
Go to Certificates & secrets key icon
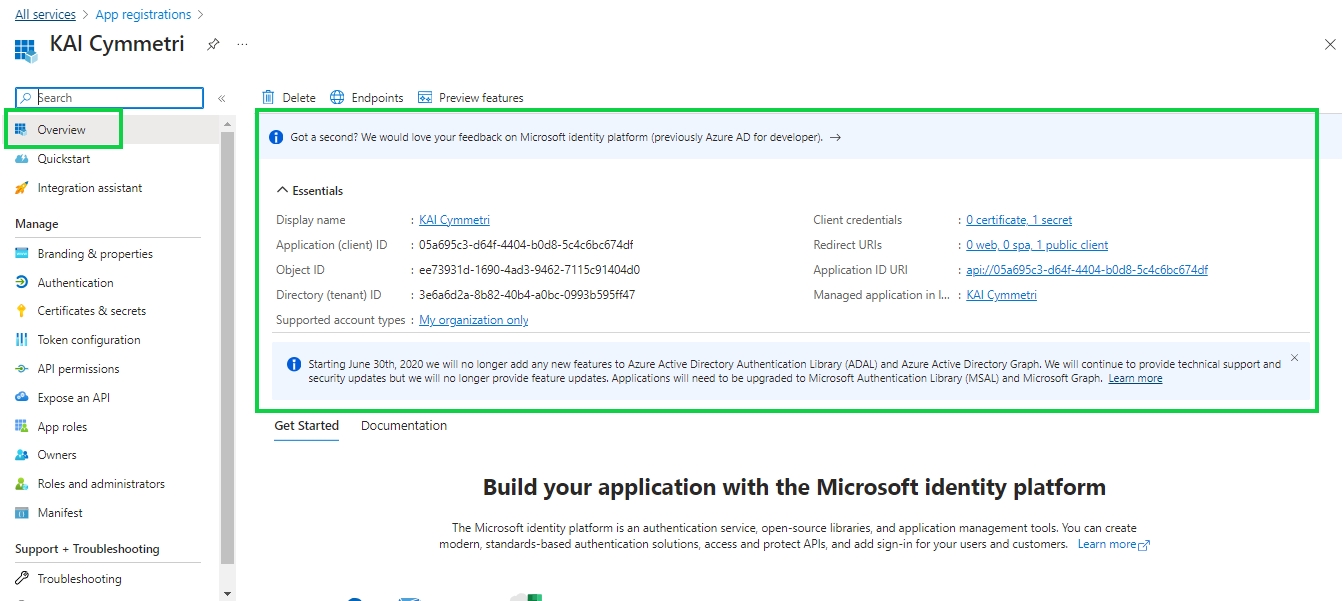pos(22,311)
